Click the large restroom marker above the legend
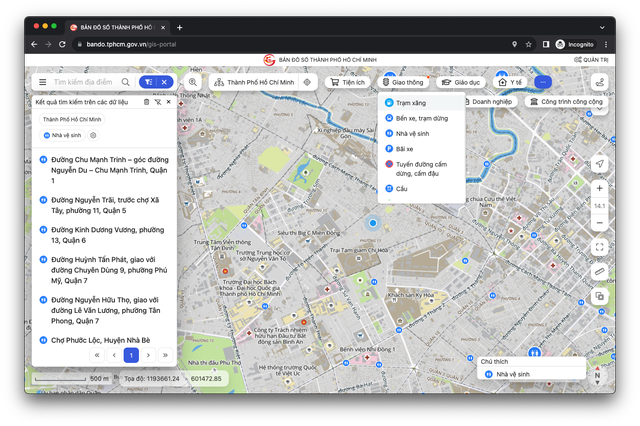The width and height of the screenshot is (640, 426). 535,352
